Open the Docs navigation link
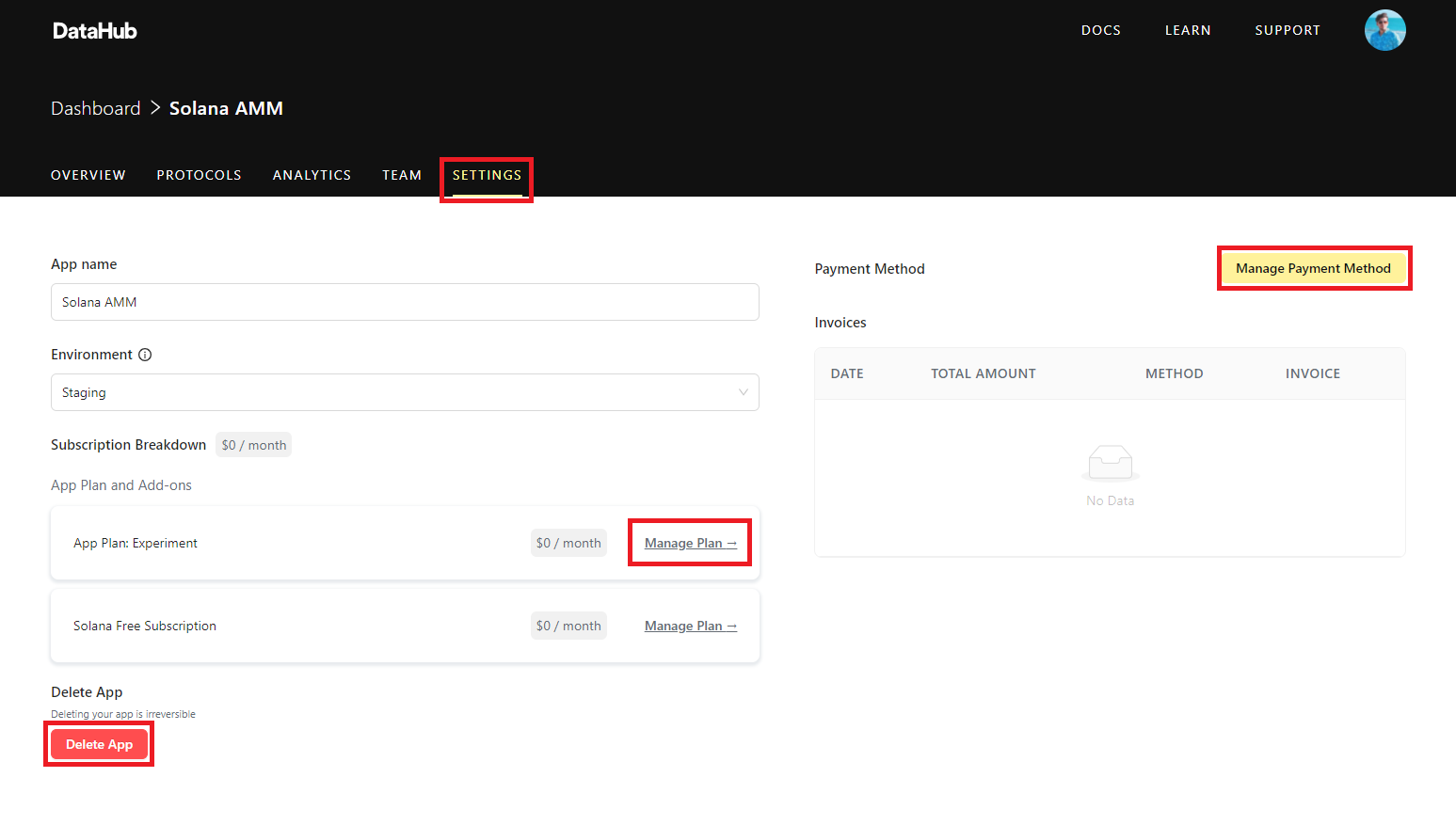The width and height of the screenshot is (1456, 825). pyautogui.click(x=1101, y=30)
